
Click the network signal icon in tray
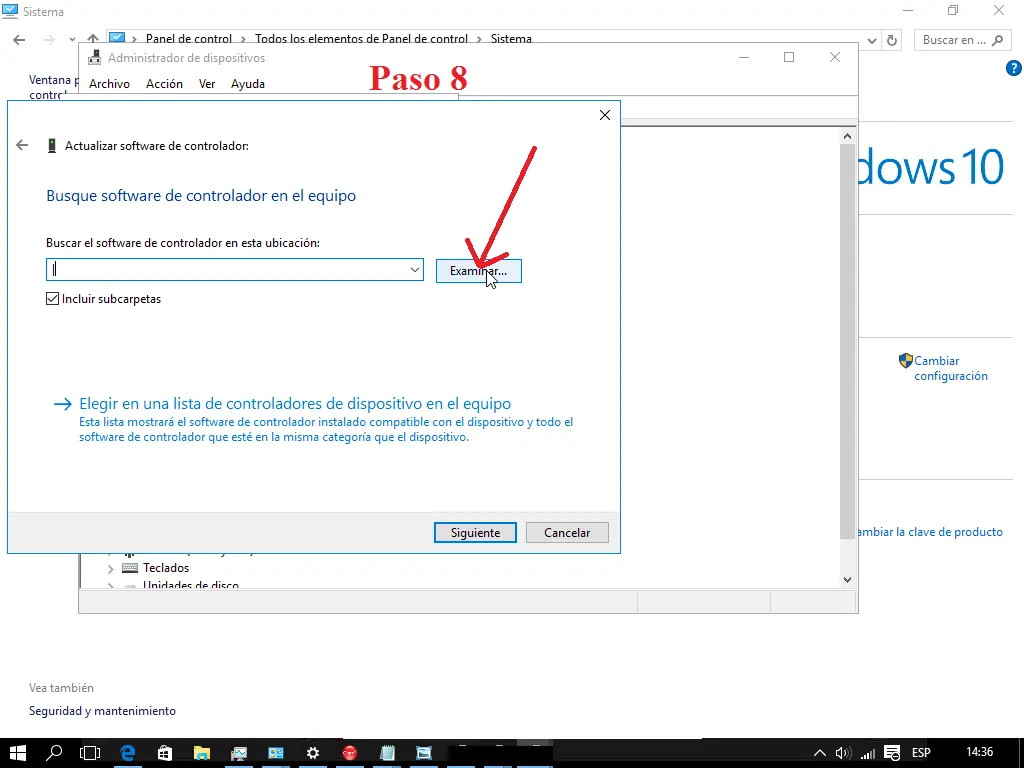point(868,753)
